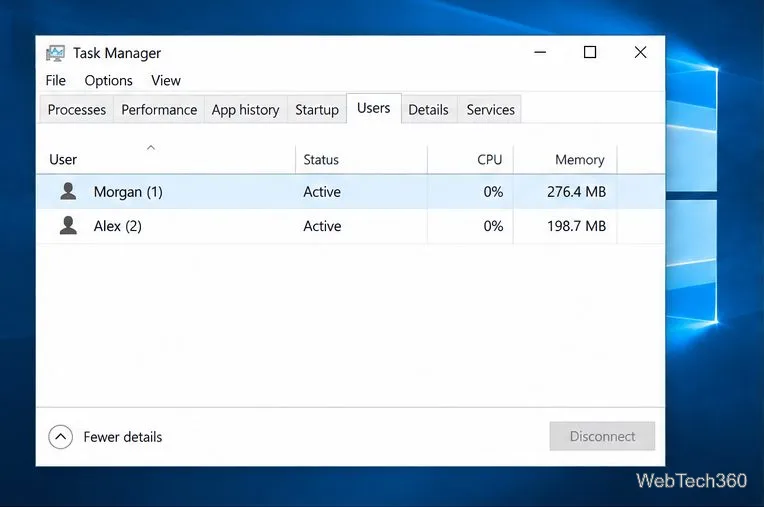Maximize the Task Manager window

point(590,52)
